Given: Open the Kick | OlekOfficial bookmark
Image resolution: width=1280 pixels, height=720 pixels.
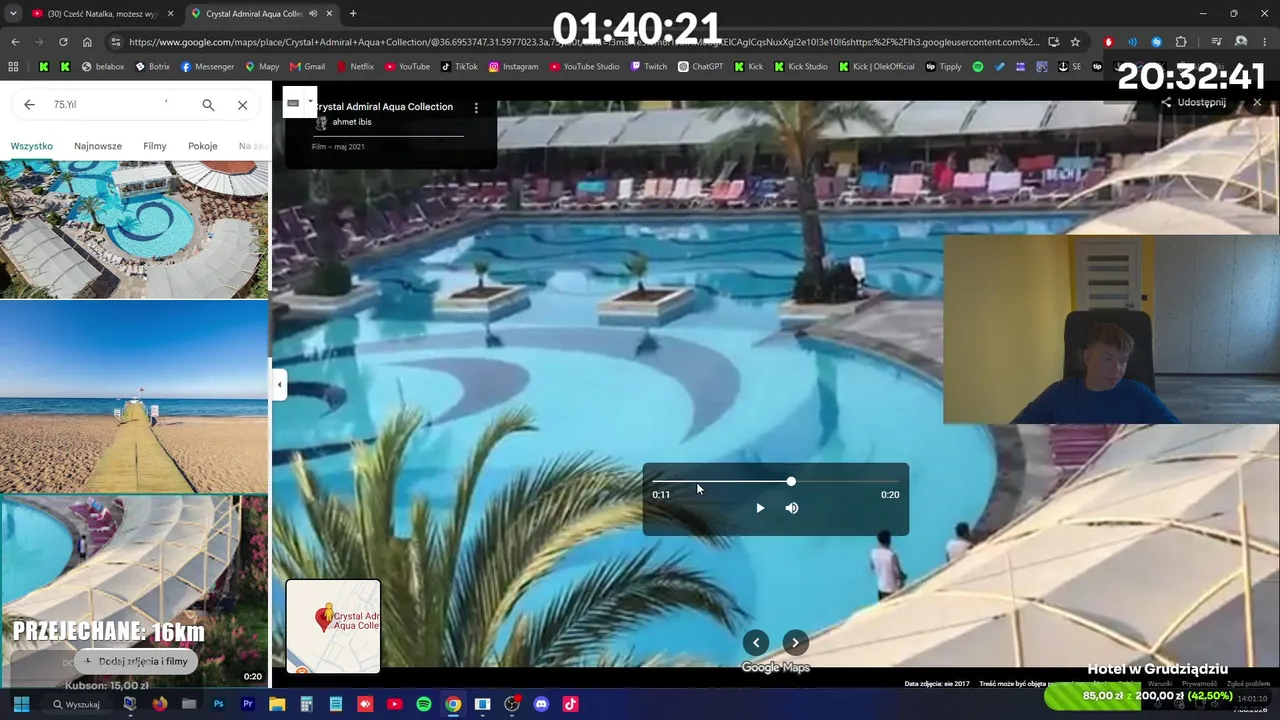Looking at the screenshot, I should click(x=877, y=67).
